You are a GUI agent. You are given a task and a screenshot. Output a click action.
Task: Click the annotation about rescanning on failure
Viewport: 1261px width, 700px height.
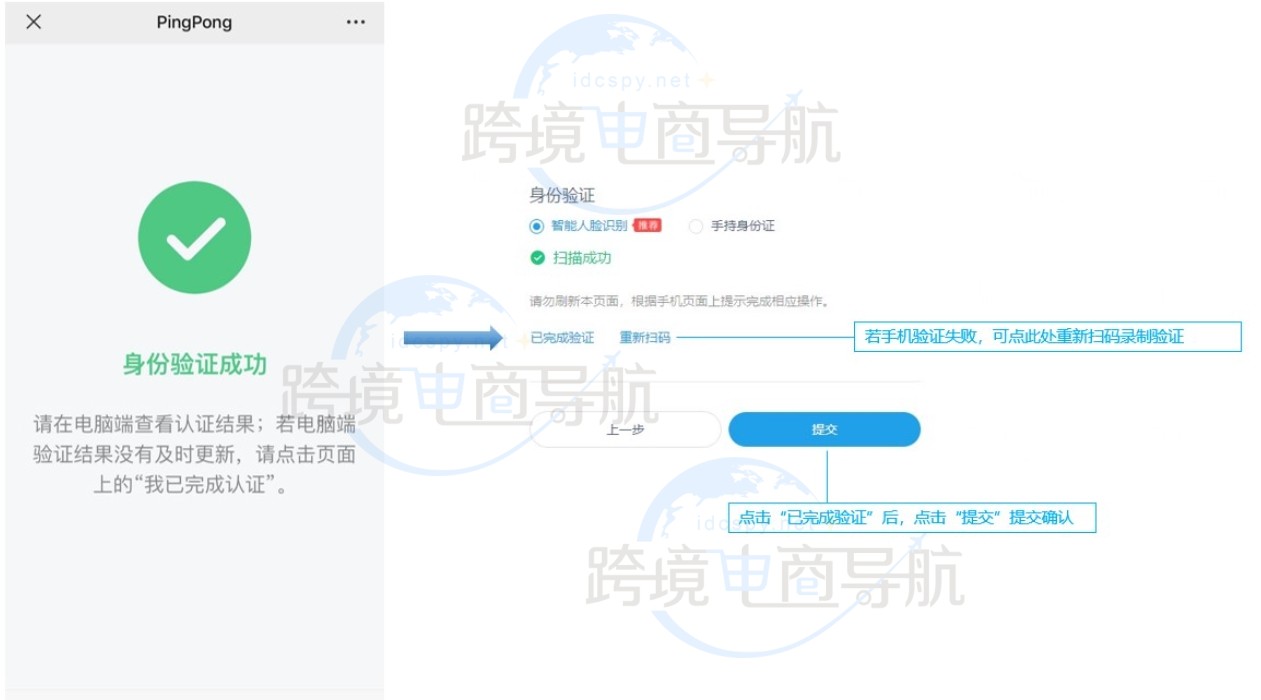(x=1048, y=337)
